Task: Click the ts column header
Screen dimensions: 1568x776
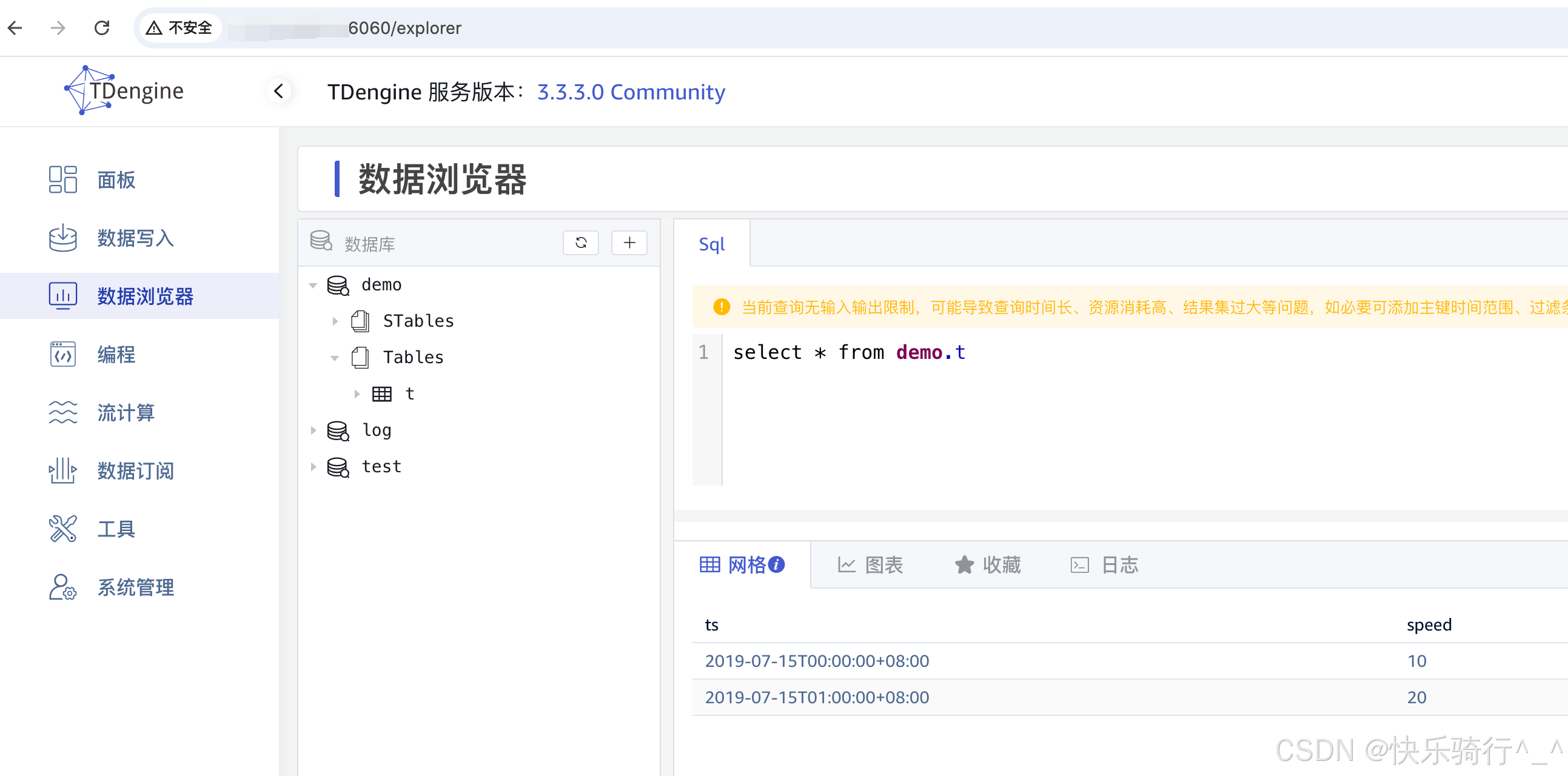Action: point(711,625)
